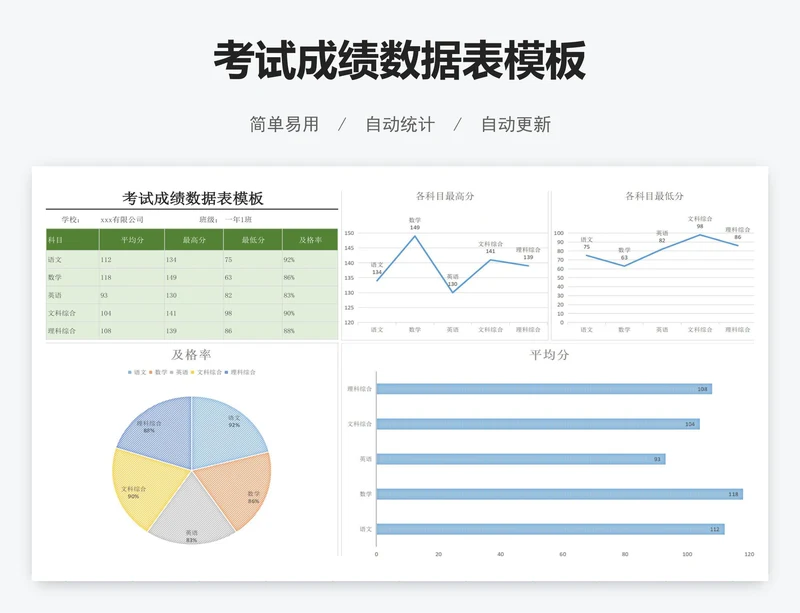Click the 语文 bar labeled 112

[x=551, y=529]
